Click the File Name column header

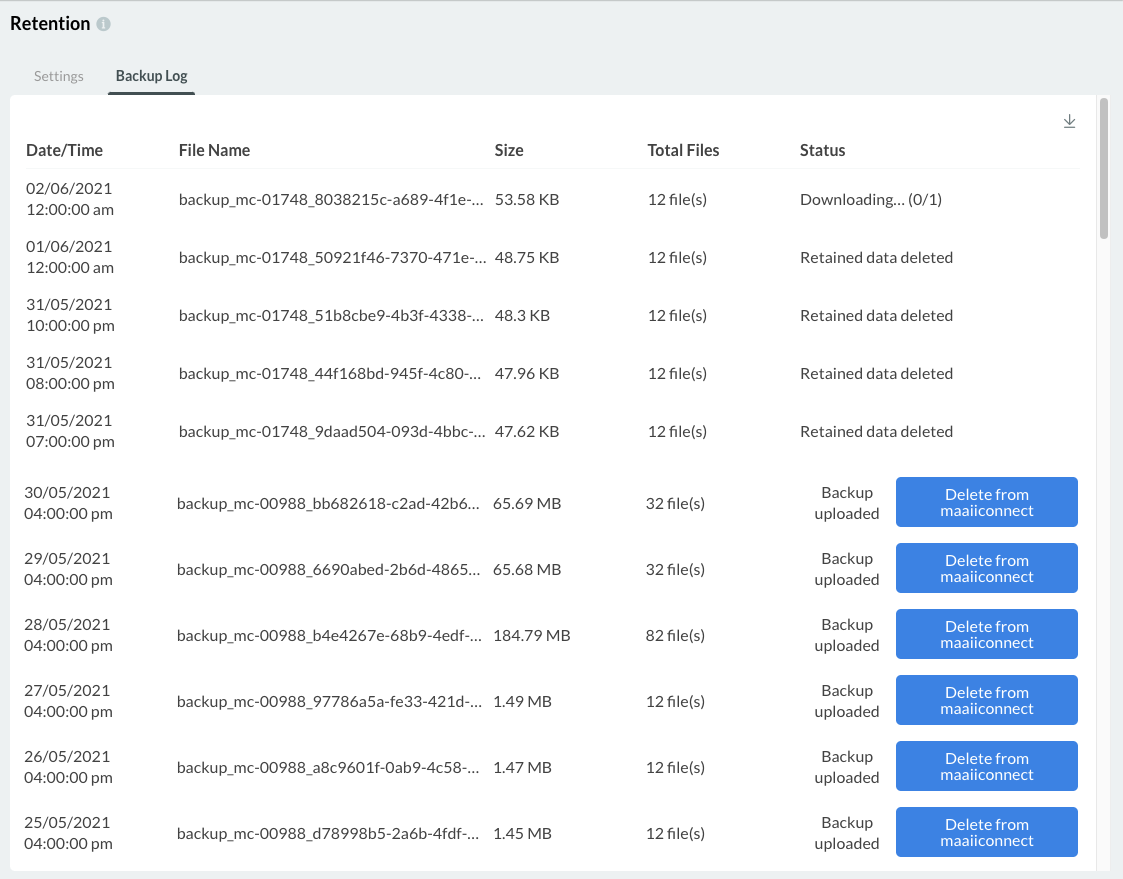point(214,150)
